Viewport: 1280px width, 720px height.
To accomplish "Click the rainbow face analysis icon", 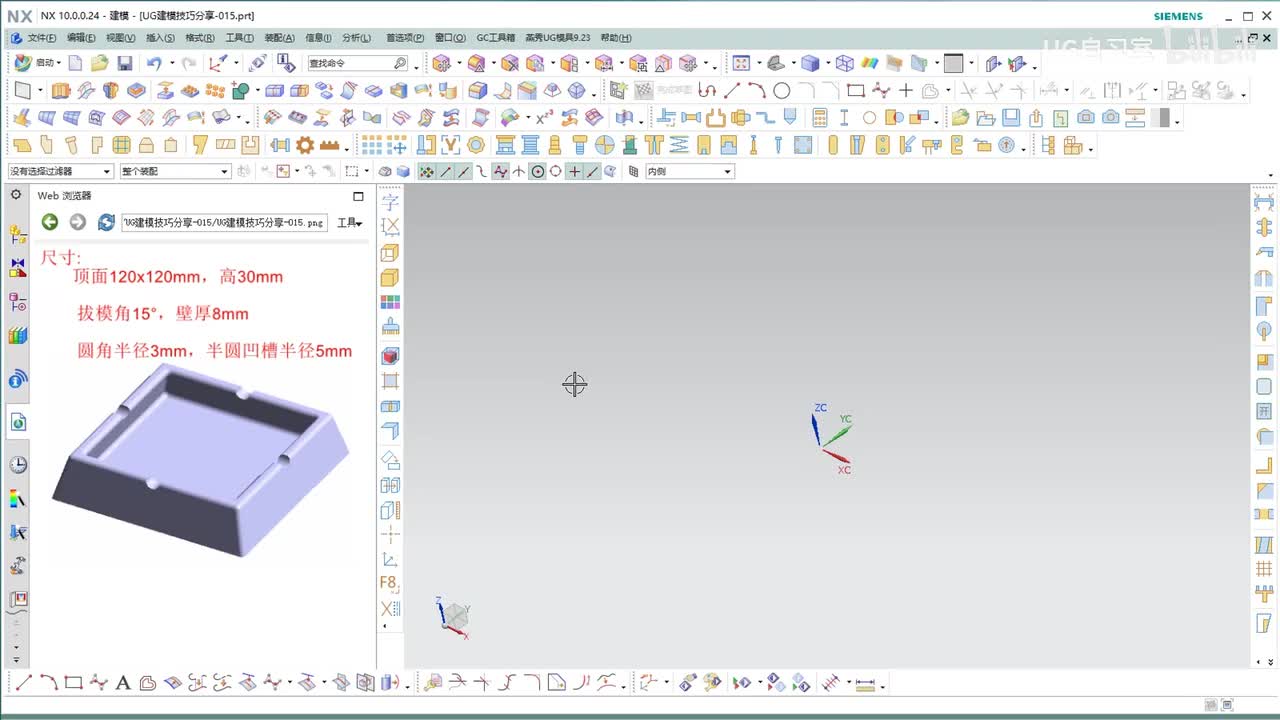I will 870,63.
